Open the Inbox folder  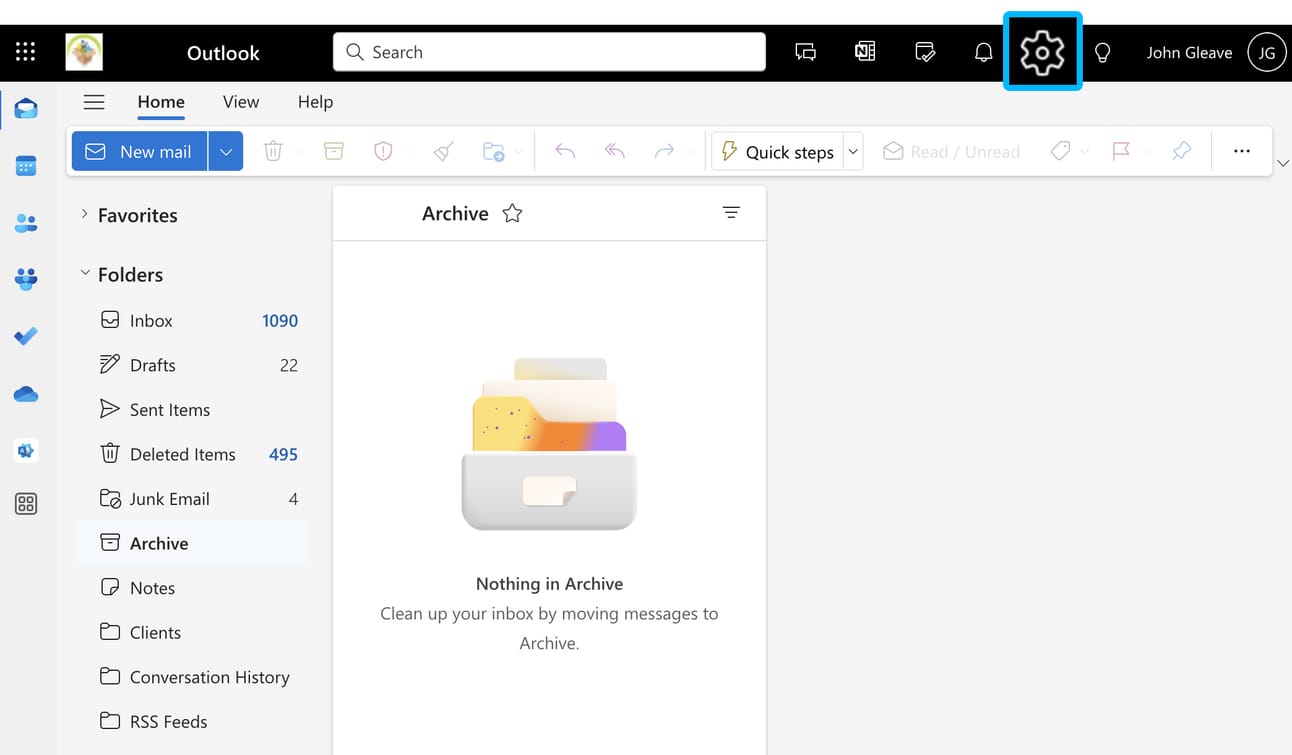pyautogui.click(x=191, y=320)
